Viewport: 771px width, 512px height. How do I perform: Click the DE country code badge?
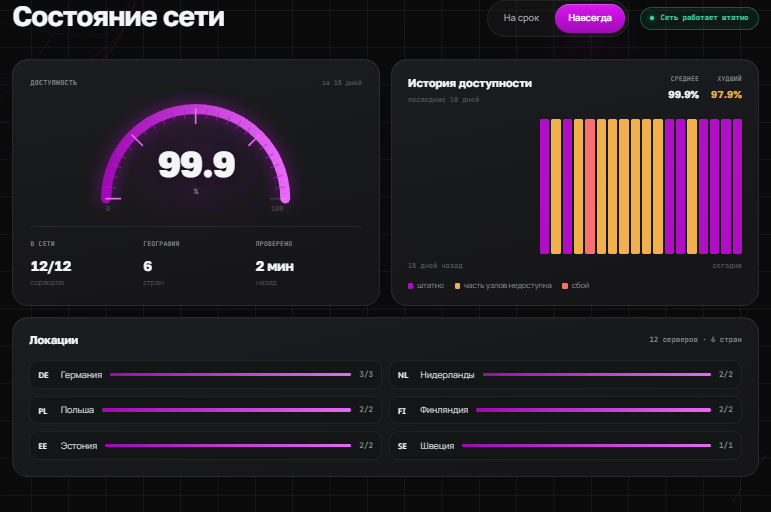point(43,375)
